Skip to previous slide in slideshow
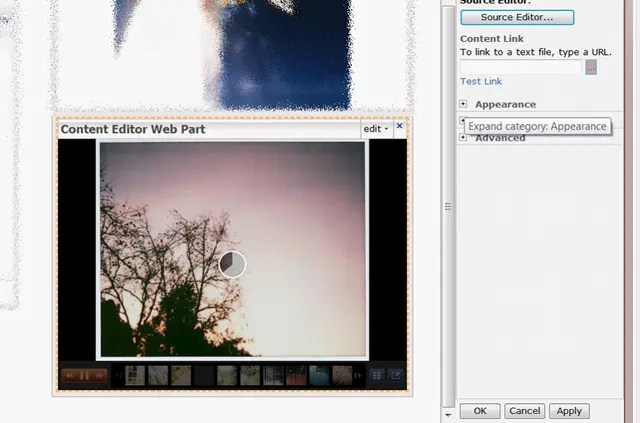Screen dimensions: 640x423 pos(70,375)
